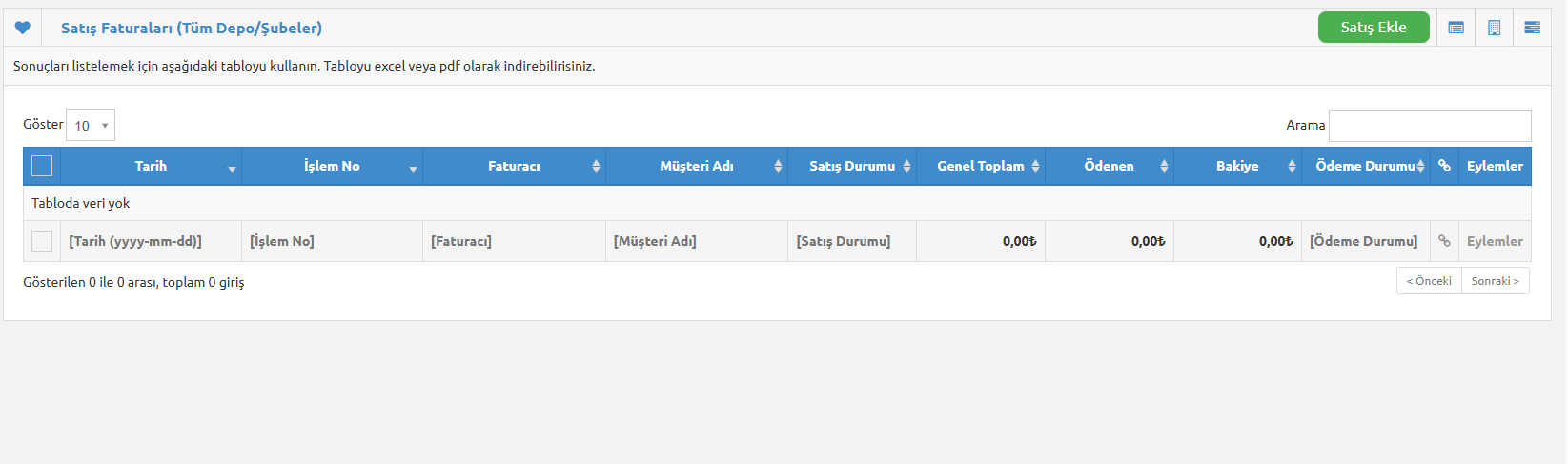The image size is (1568, 464).
Task: Open the Göster rows-per-page dropdown
Action: click(91, 125)
